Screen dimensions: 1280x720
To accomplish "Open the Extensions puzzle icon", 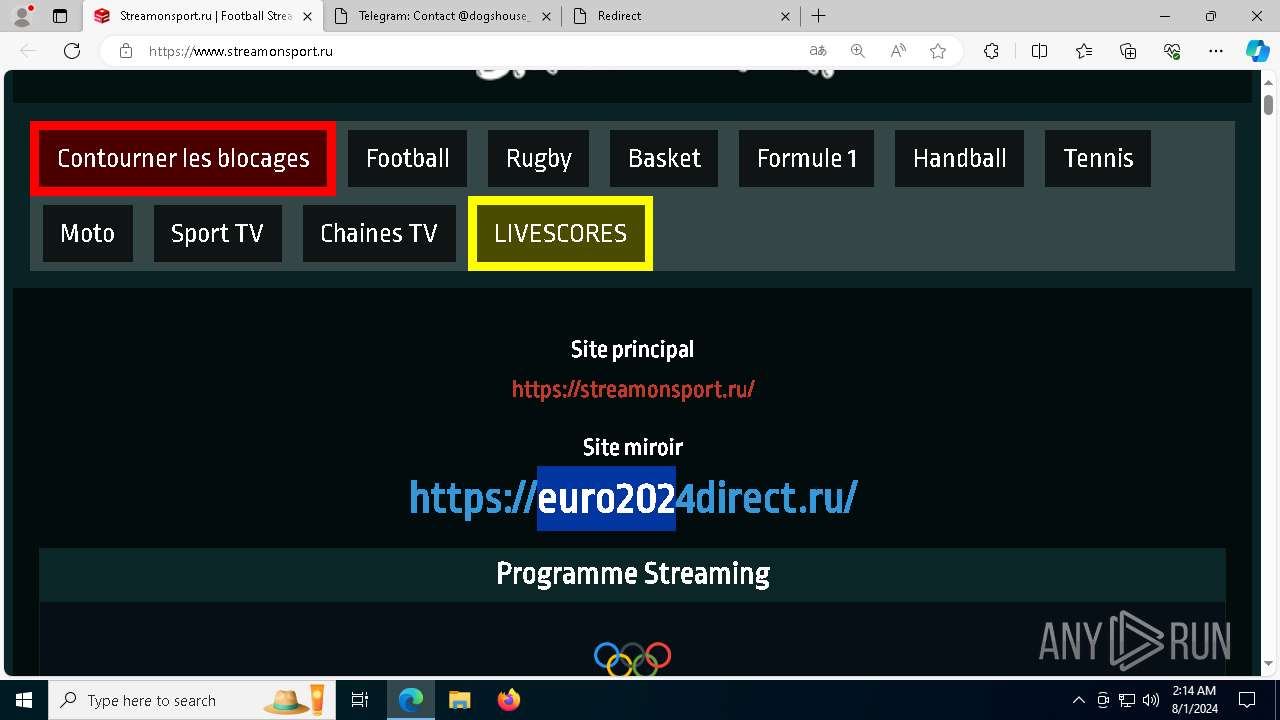I will click(991, 51).
